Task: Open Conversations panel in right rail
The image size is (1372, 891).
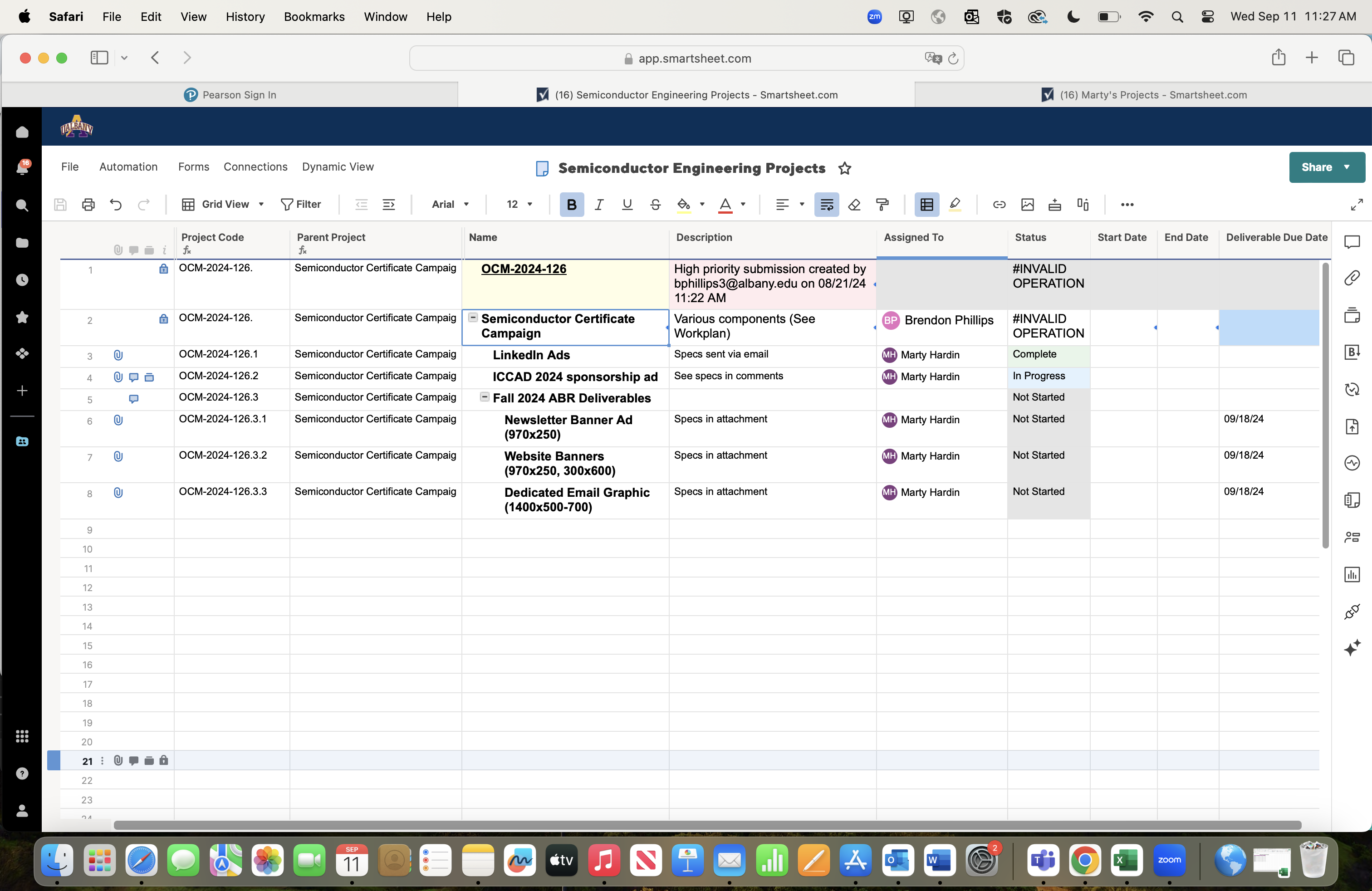Action: 1352,242
